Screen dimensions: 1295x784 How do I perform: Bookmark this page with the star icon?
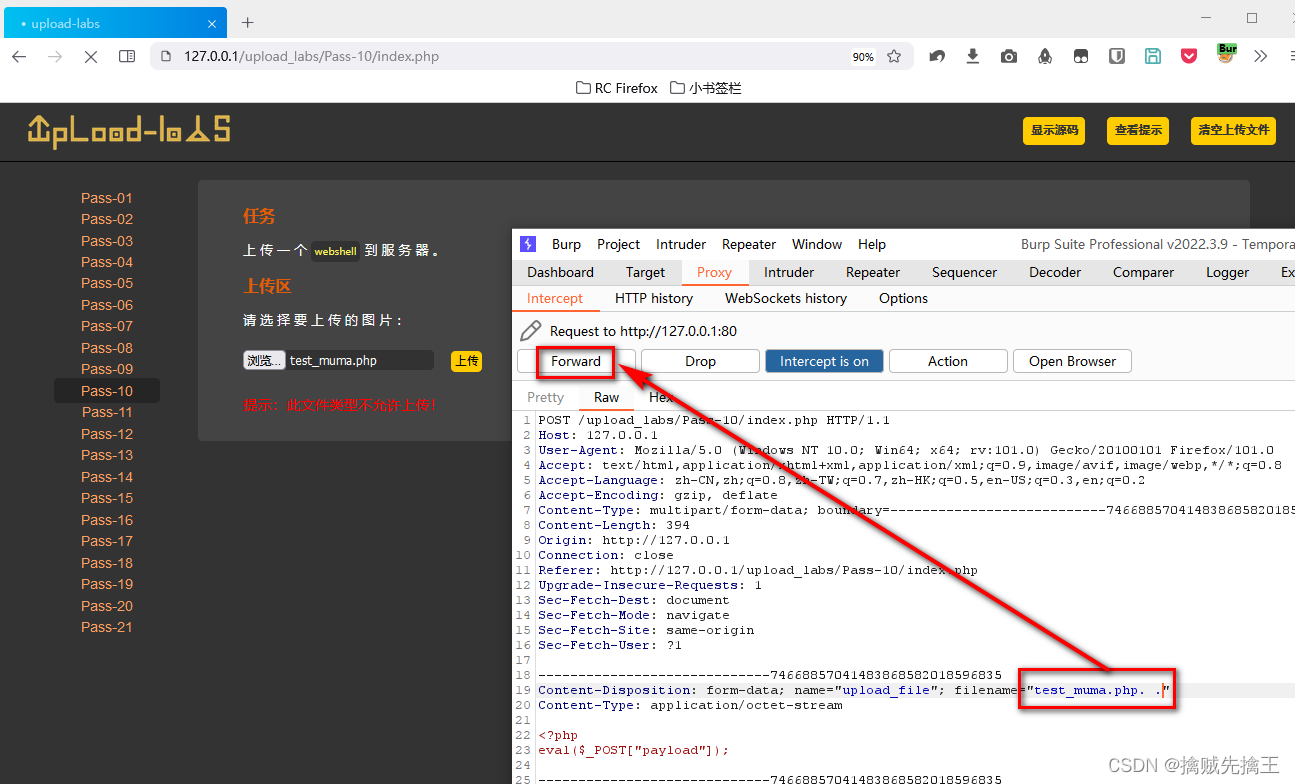point(894,57)
